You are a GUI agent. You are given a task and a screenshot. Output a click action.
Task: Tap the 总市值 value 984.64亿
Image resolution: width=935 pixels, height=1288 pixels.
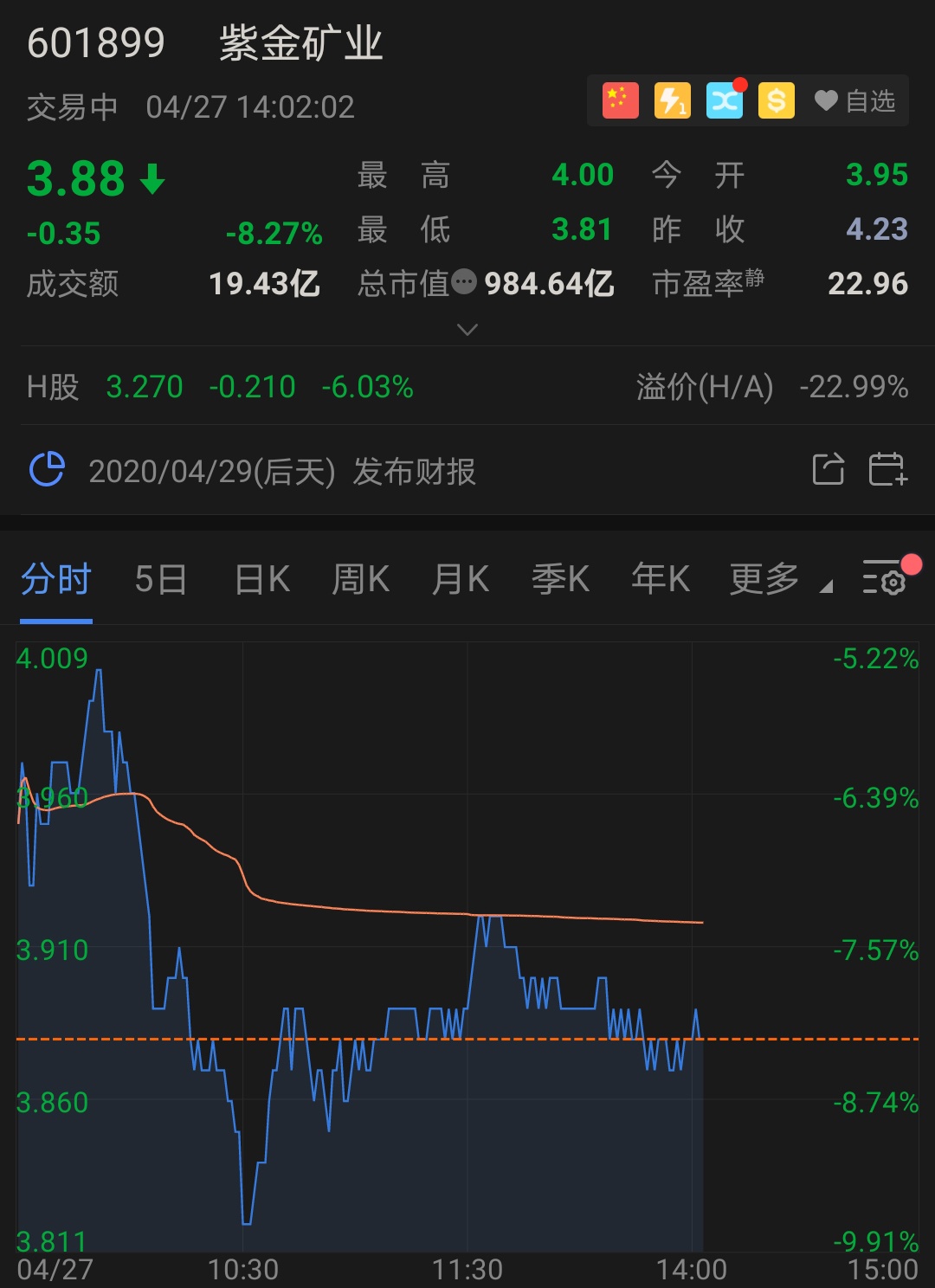(x=550, y=284)
